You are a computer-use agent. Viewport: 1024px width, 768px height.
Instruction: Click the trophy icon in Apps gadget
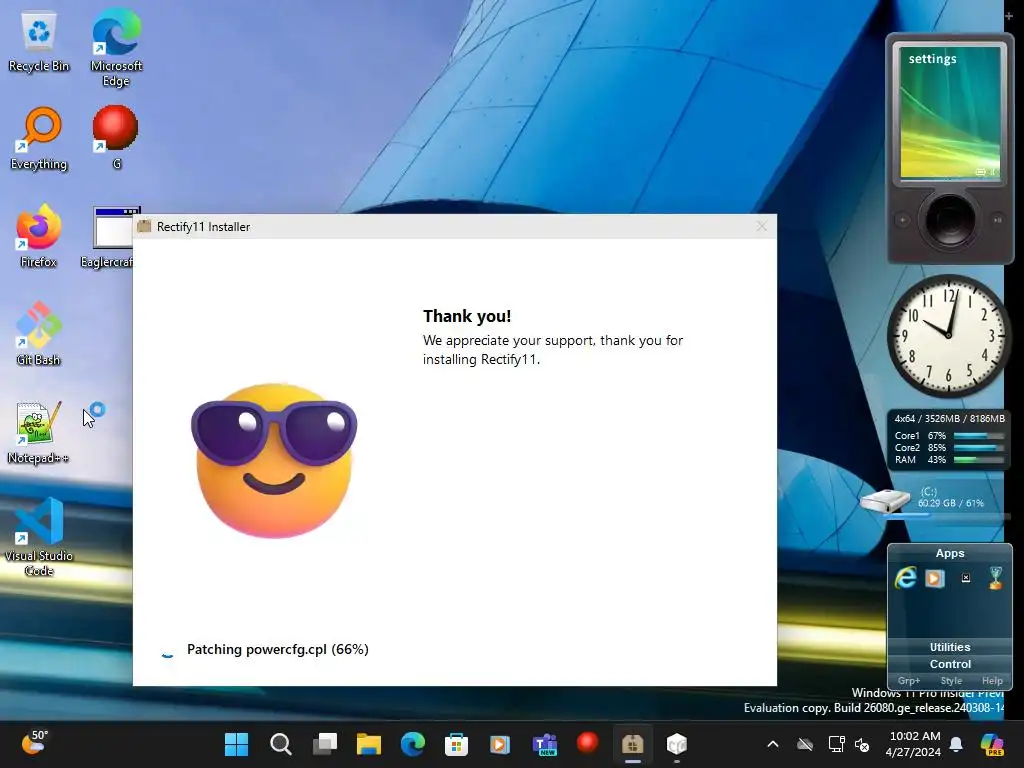[995, 578]
